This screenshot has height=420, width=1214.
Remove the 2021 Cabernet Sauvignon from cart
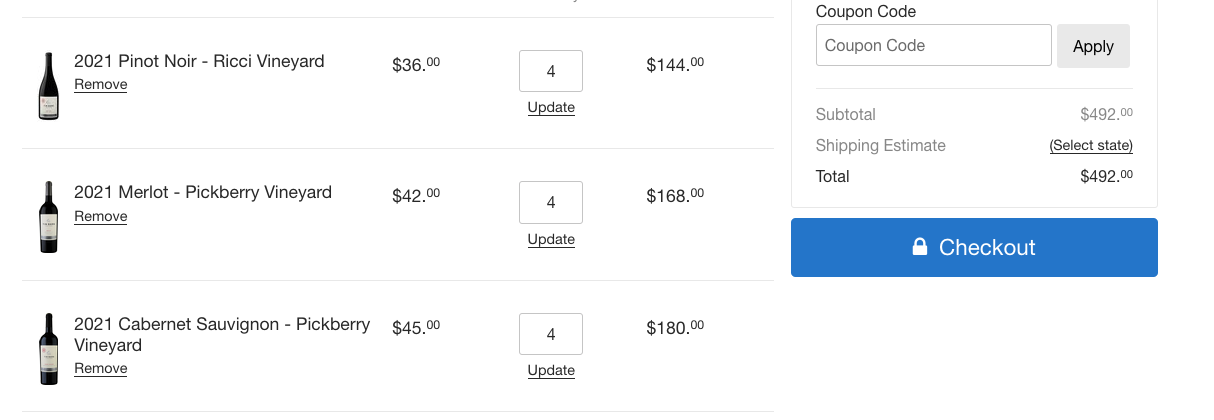(x=100, y=368)
